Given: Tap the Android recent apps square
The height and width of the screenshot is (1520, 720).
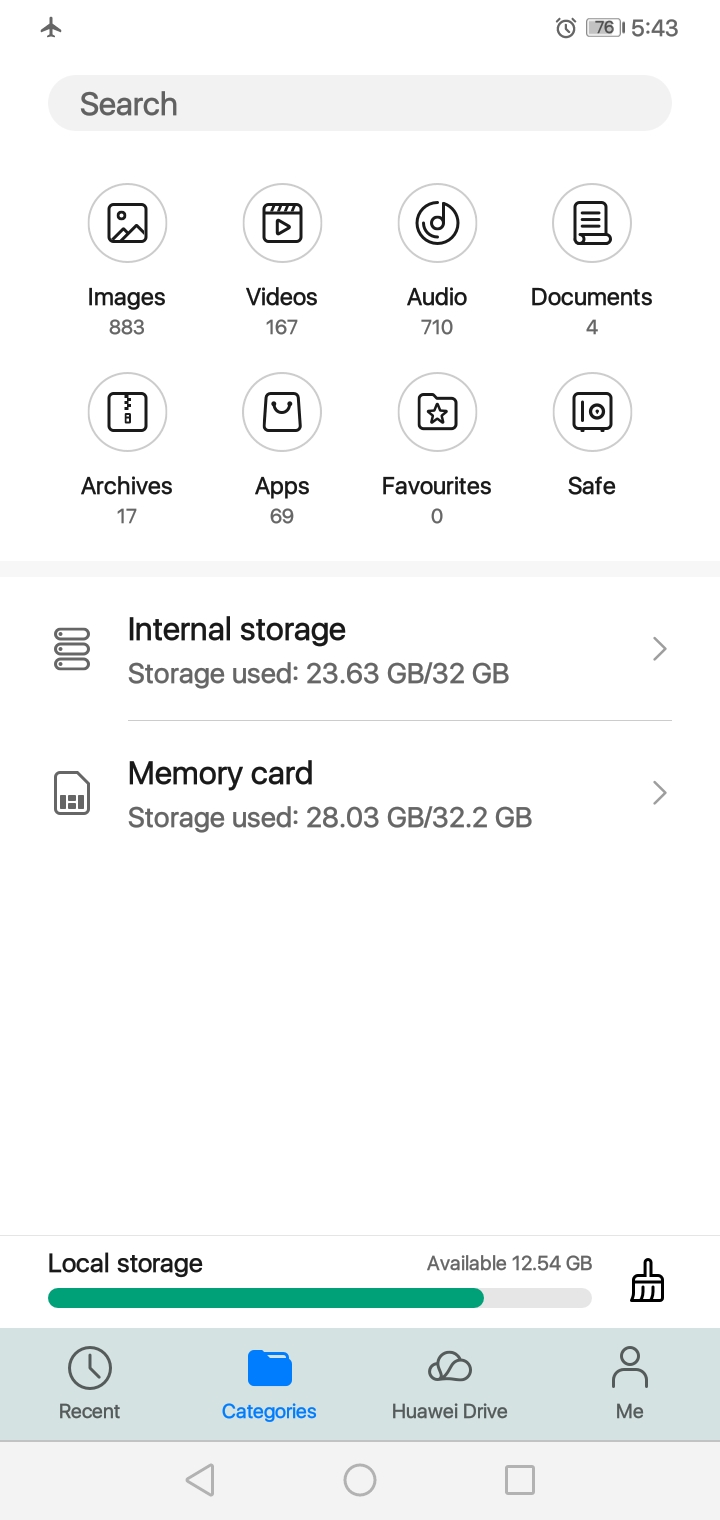Looking at the screenshot, I should point(520,1480).
